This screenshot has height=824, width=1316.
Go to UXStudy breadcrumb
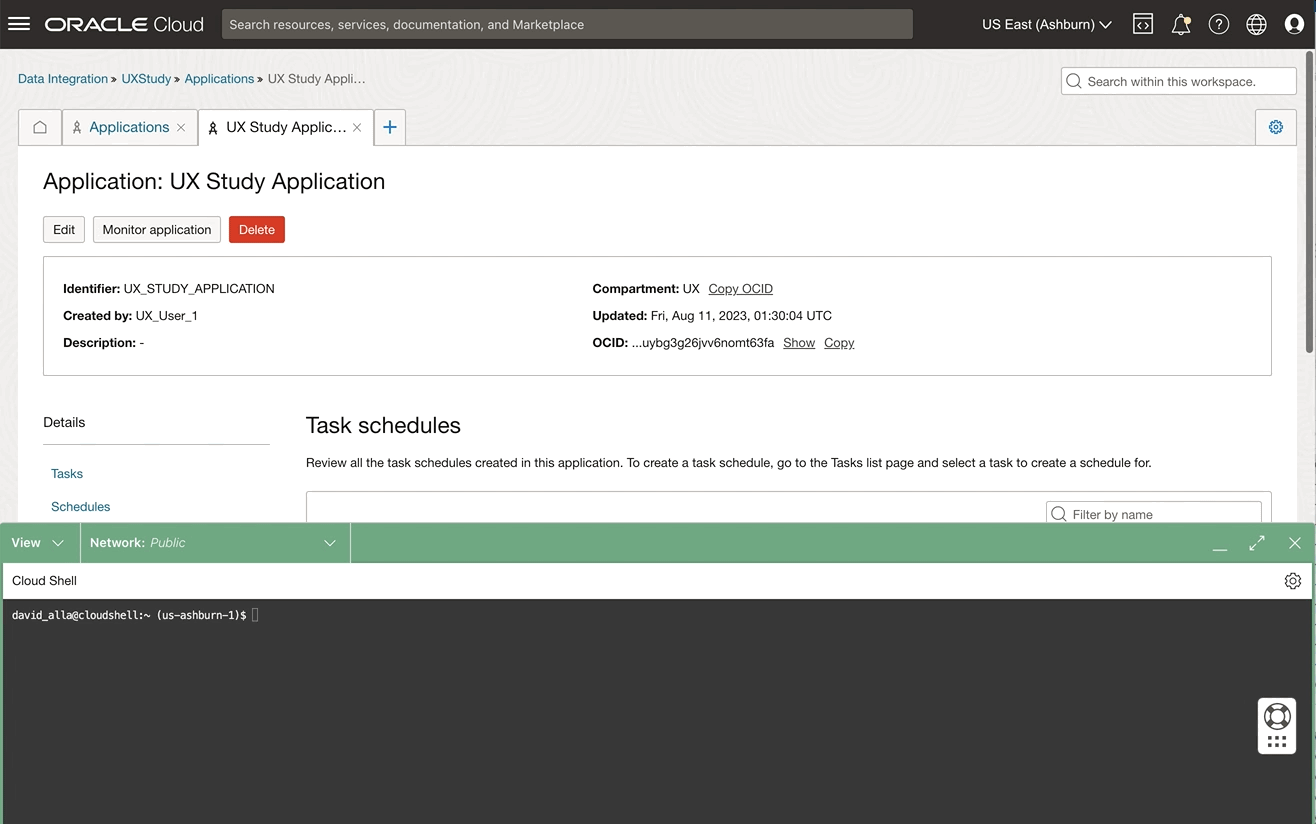pos(146,79)
